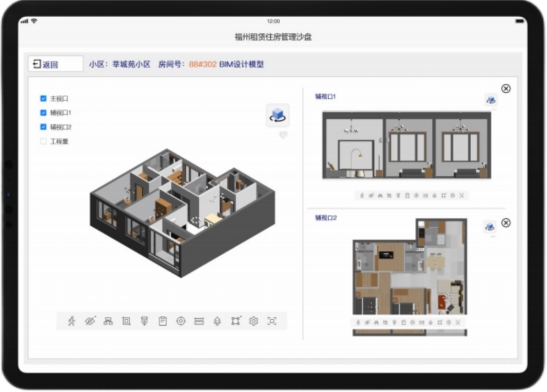Uncheck the 辅视口1 checkbox

[43, 113]
